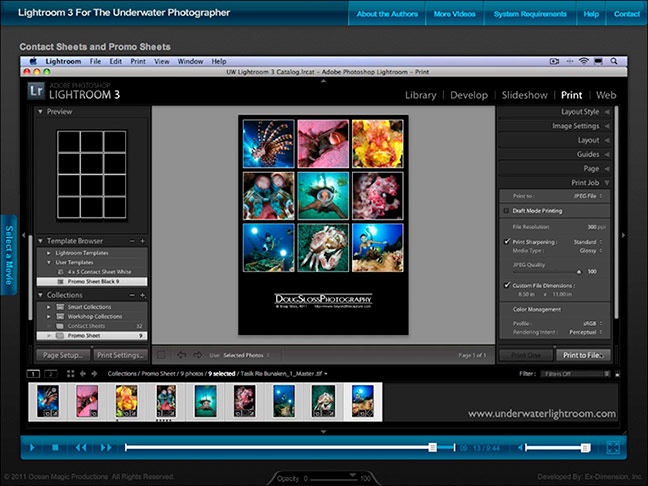Mute the video player speaker icon

tap(521, 447)
